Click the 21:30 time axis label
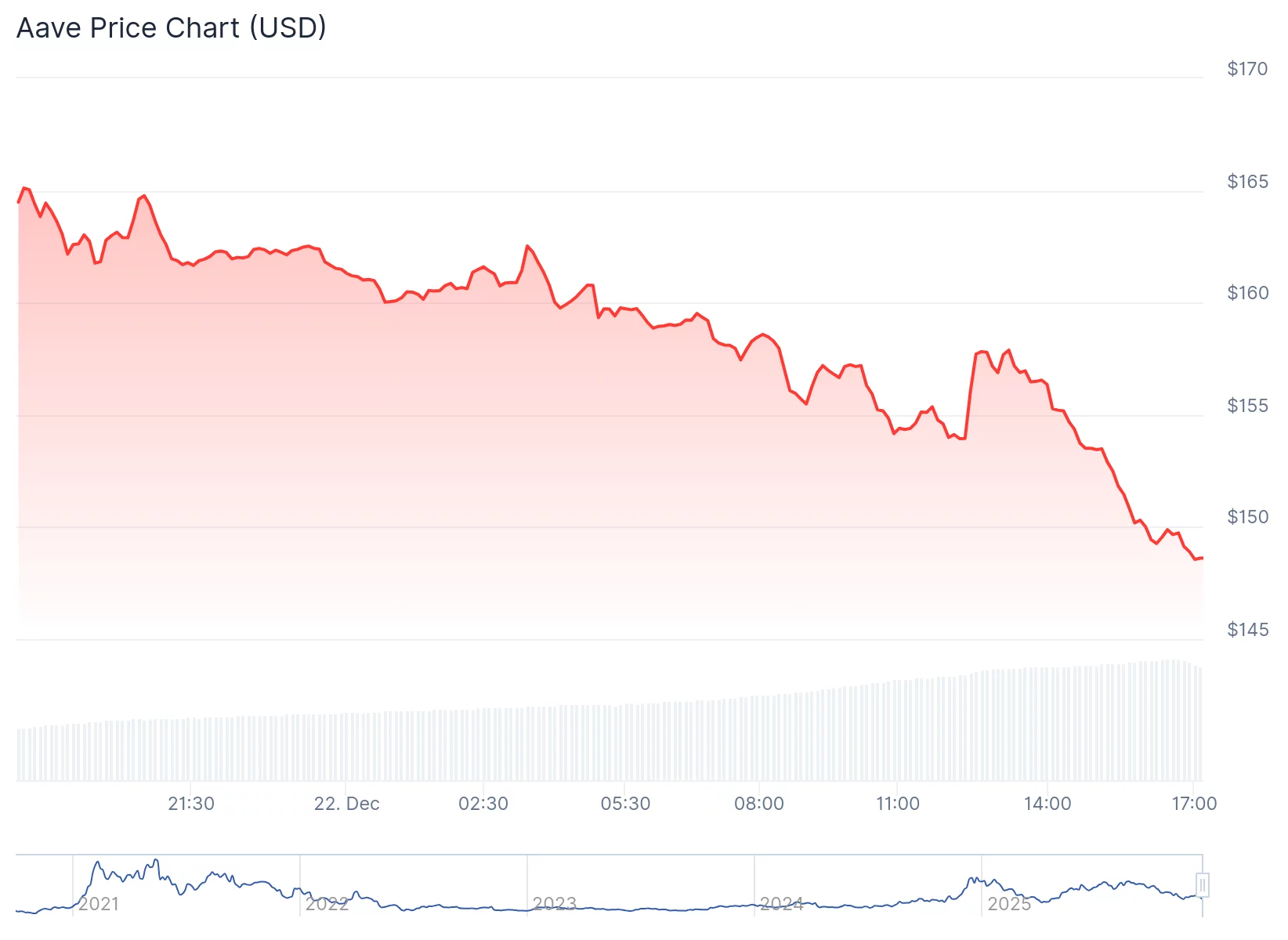 pos(191,804)
